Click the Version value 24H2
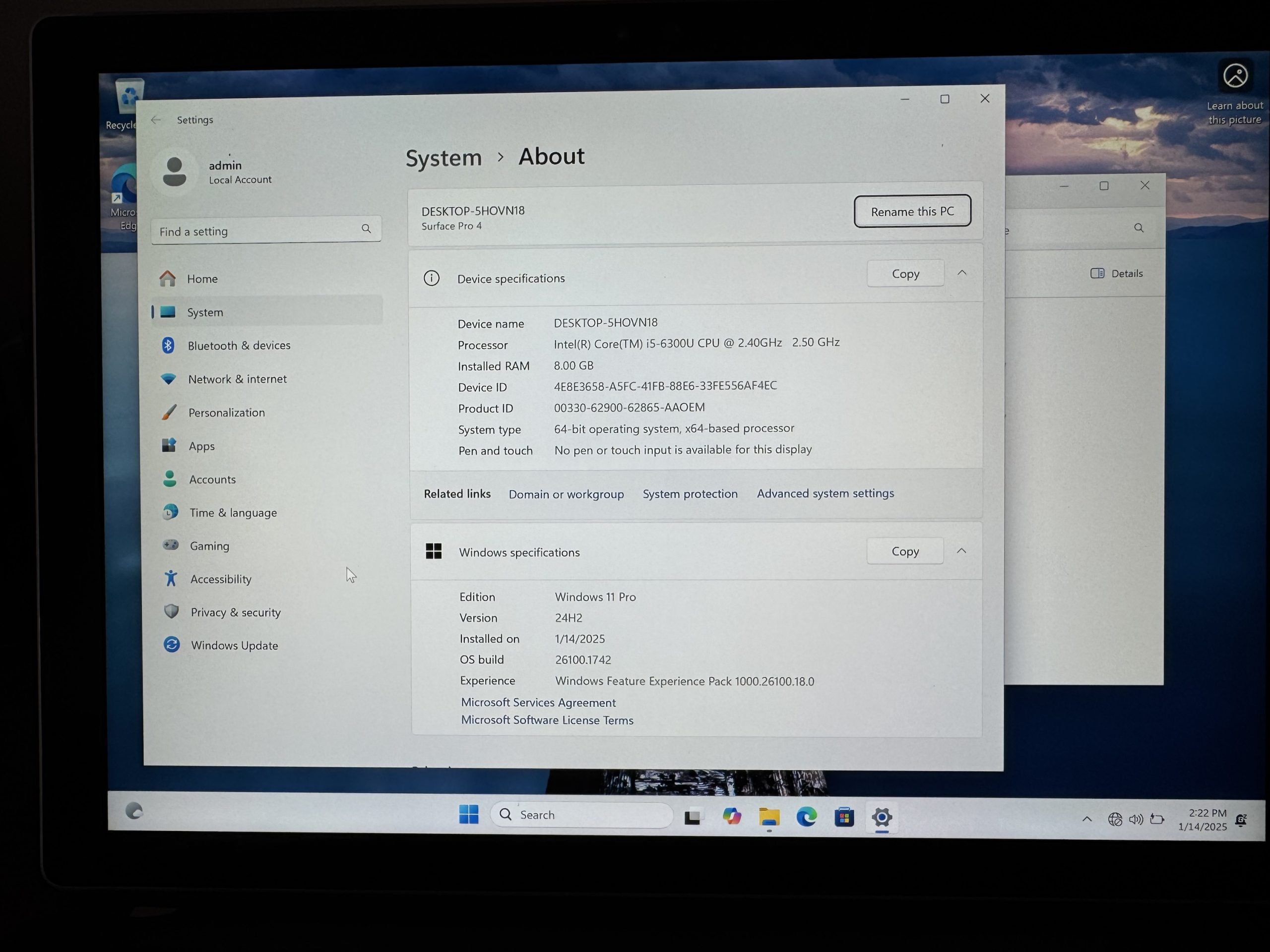Screen dimensions: 1270x952 click(x=569, y=618)
